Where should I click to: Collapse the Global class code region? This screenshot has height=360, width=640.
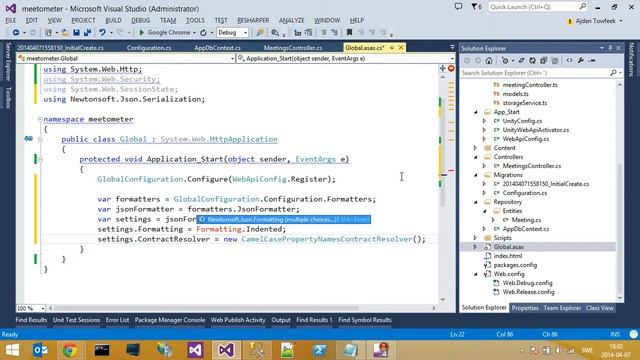40,139
